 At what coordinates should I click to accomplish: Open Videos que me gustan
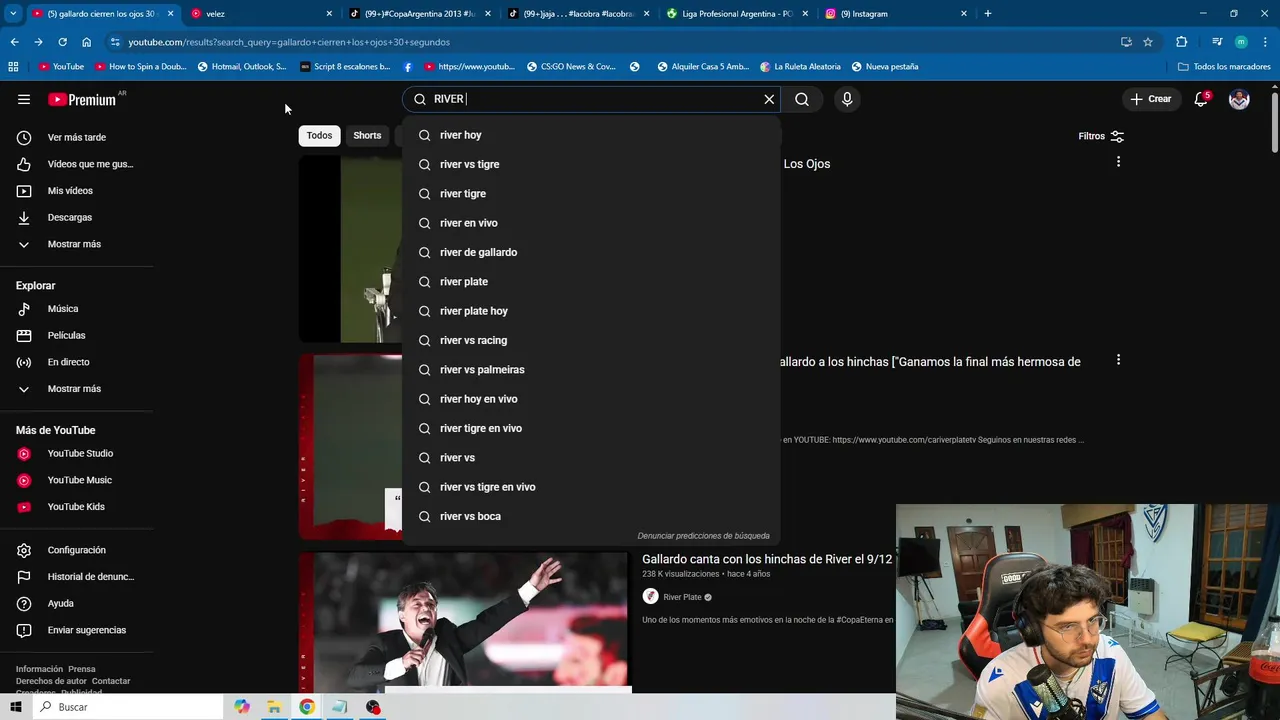(x=77, y=164)
